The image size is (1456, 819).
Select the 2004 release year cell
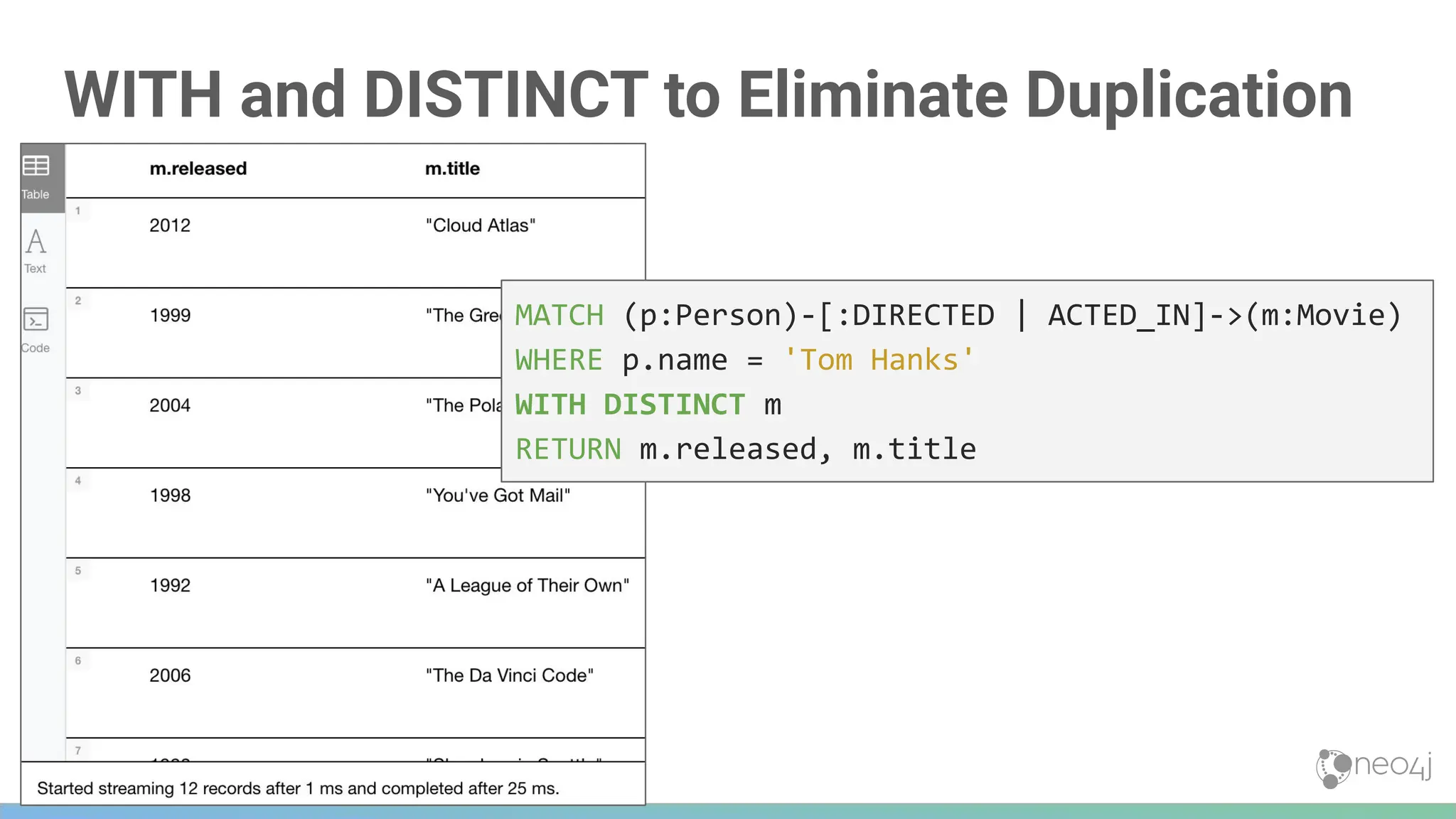point(170,405)
